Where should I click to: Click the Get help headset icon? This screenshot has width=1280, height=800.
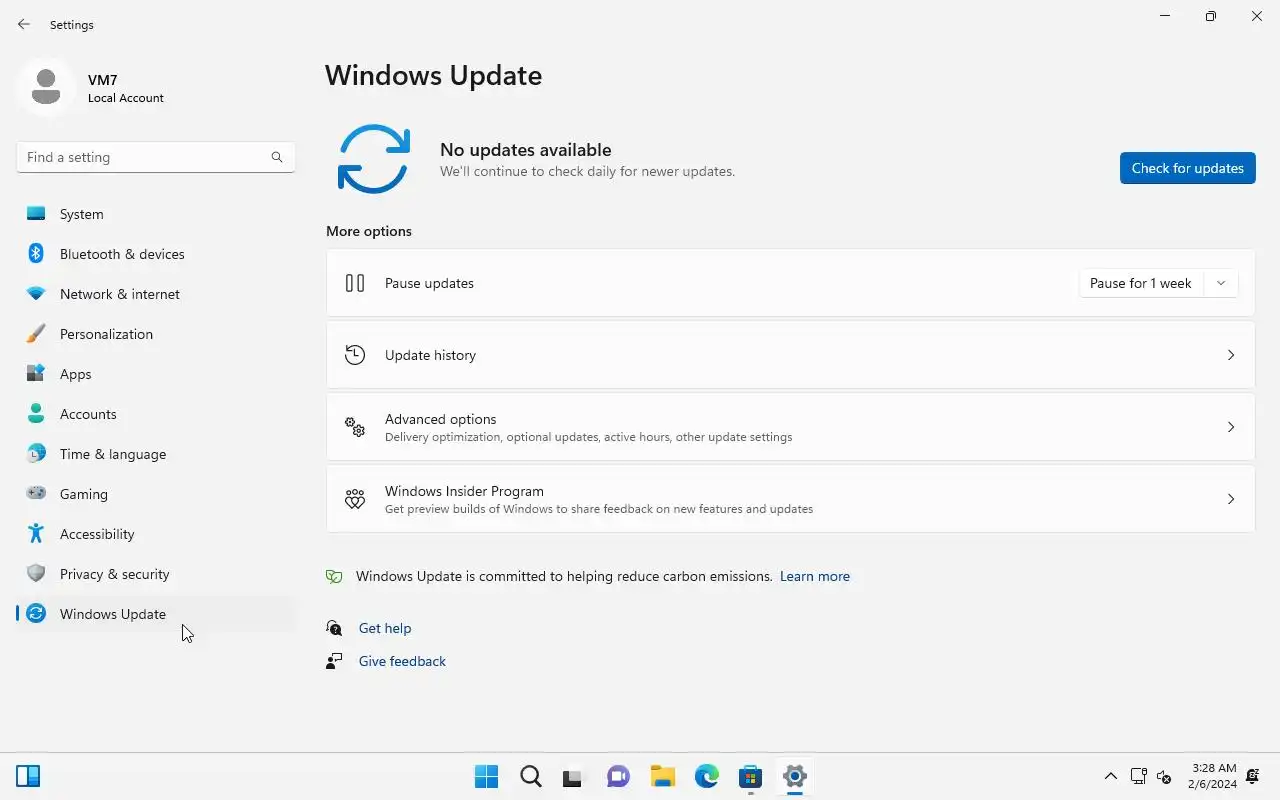click(334, 628)
